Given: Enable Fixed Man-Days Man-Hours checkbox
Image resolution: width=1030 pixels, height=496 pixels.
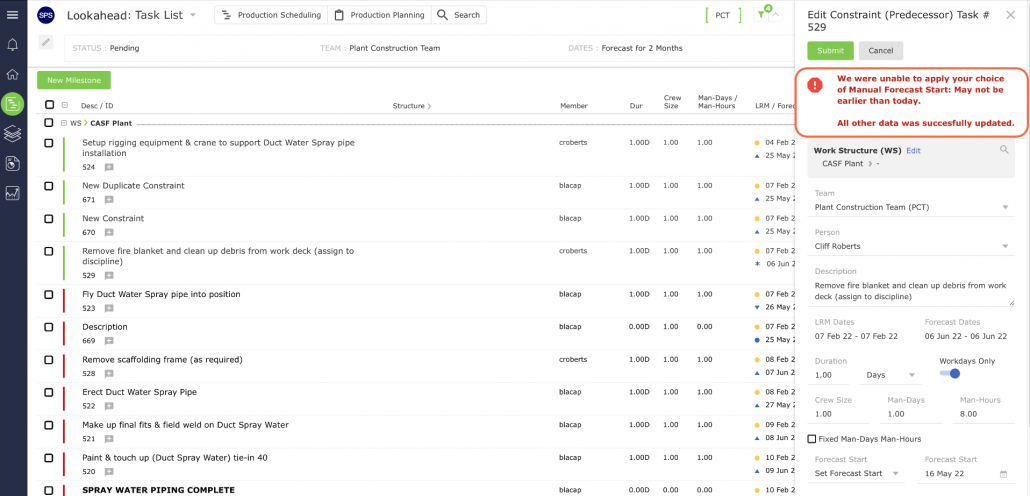Looking at the screenshot, I should pos(812,439).
